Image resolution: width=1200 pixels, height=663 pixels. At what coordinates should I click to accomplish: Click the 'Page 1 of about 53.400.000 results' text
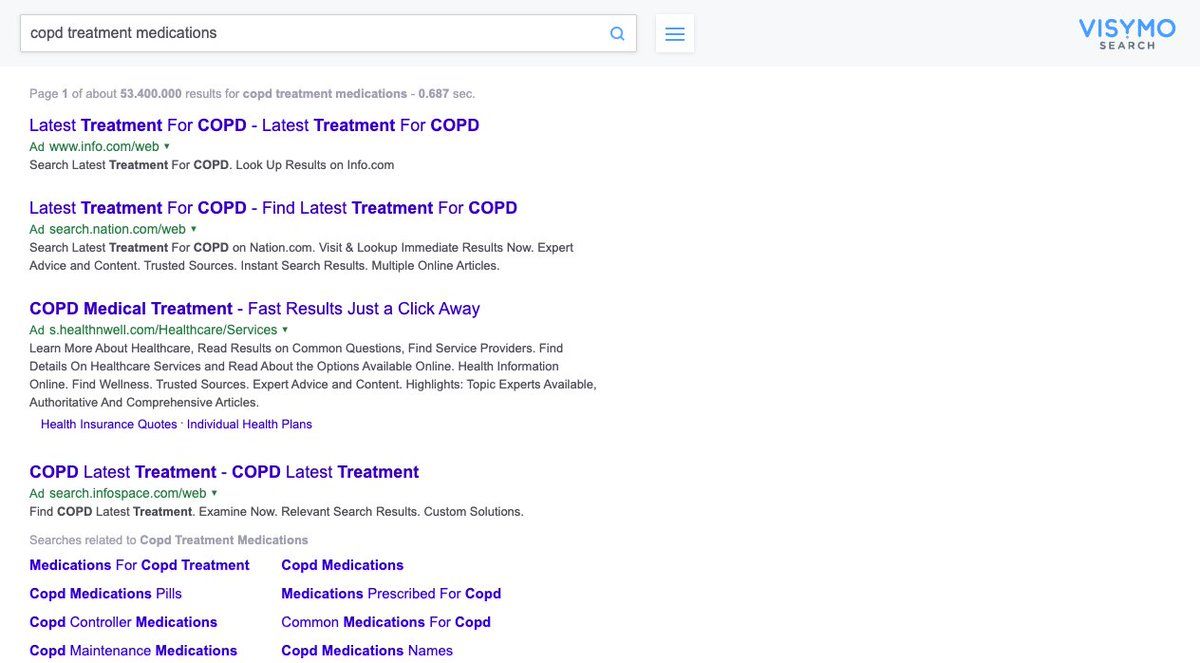252,94
